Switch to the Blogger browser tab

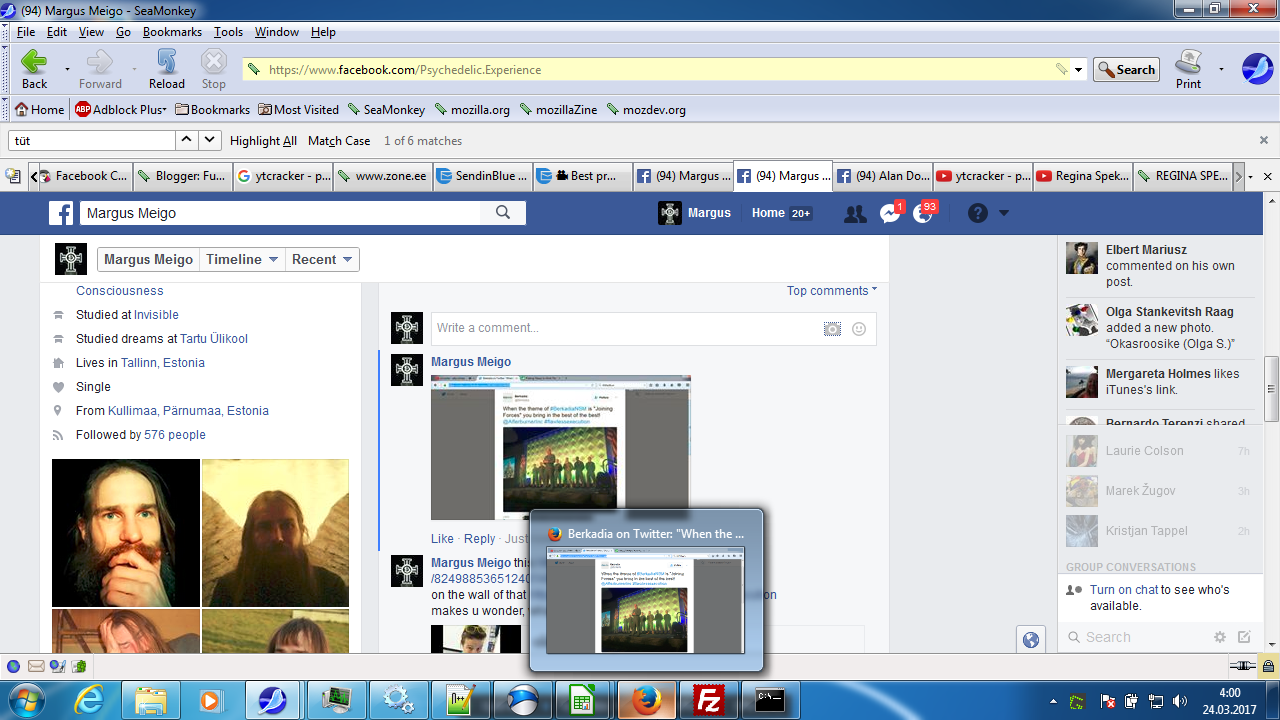(183, 176)
